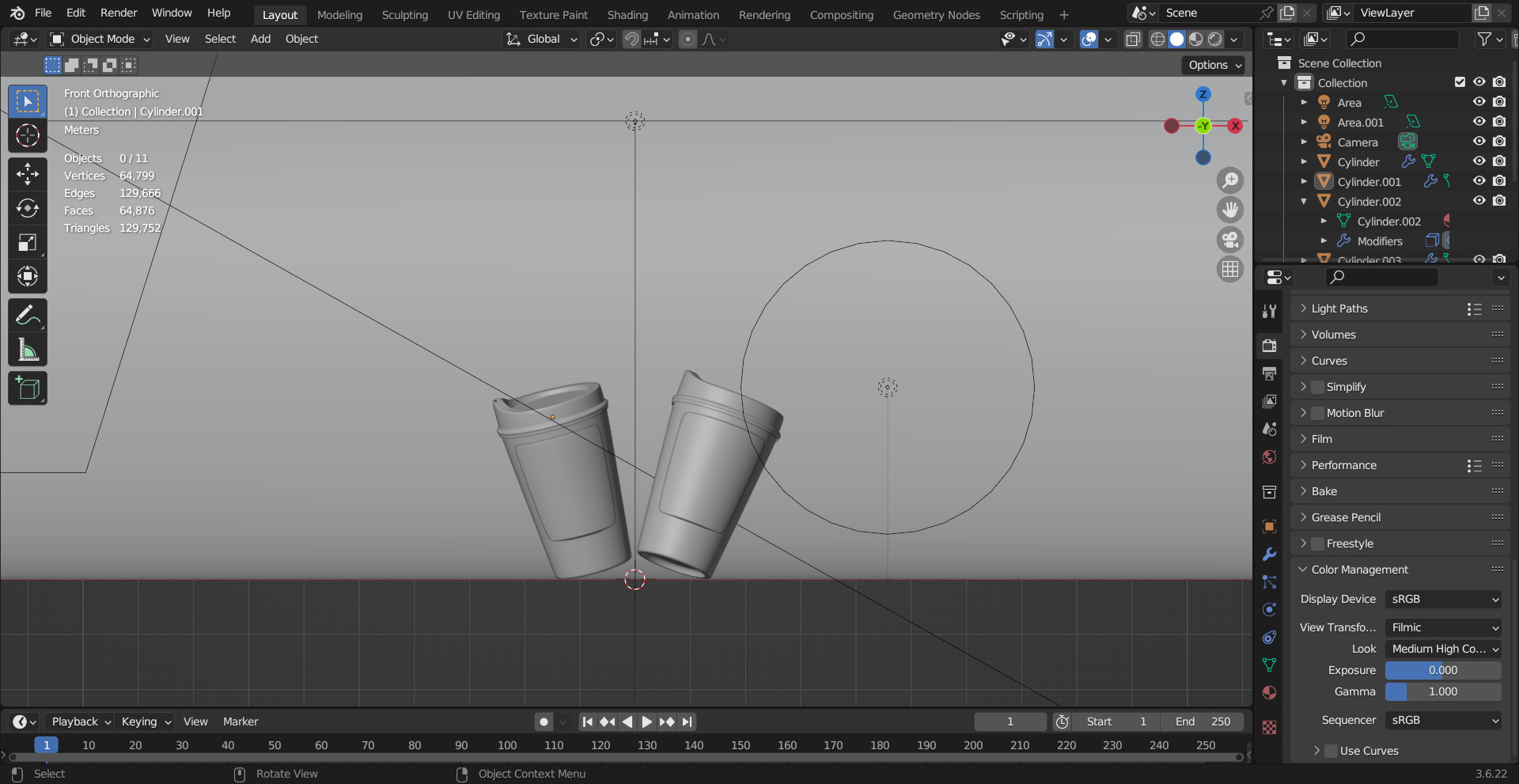Screen dimensions: 1519x784
Task: Select the Measure tool
Action: [28, 350]
